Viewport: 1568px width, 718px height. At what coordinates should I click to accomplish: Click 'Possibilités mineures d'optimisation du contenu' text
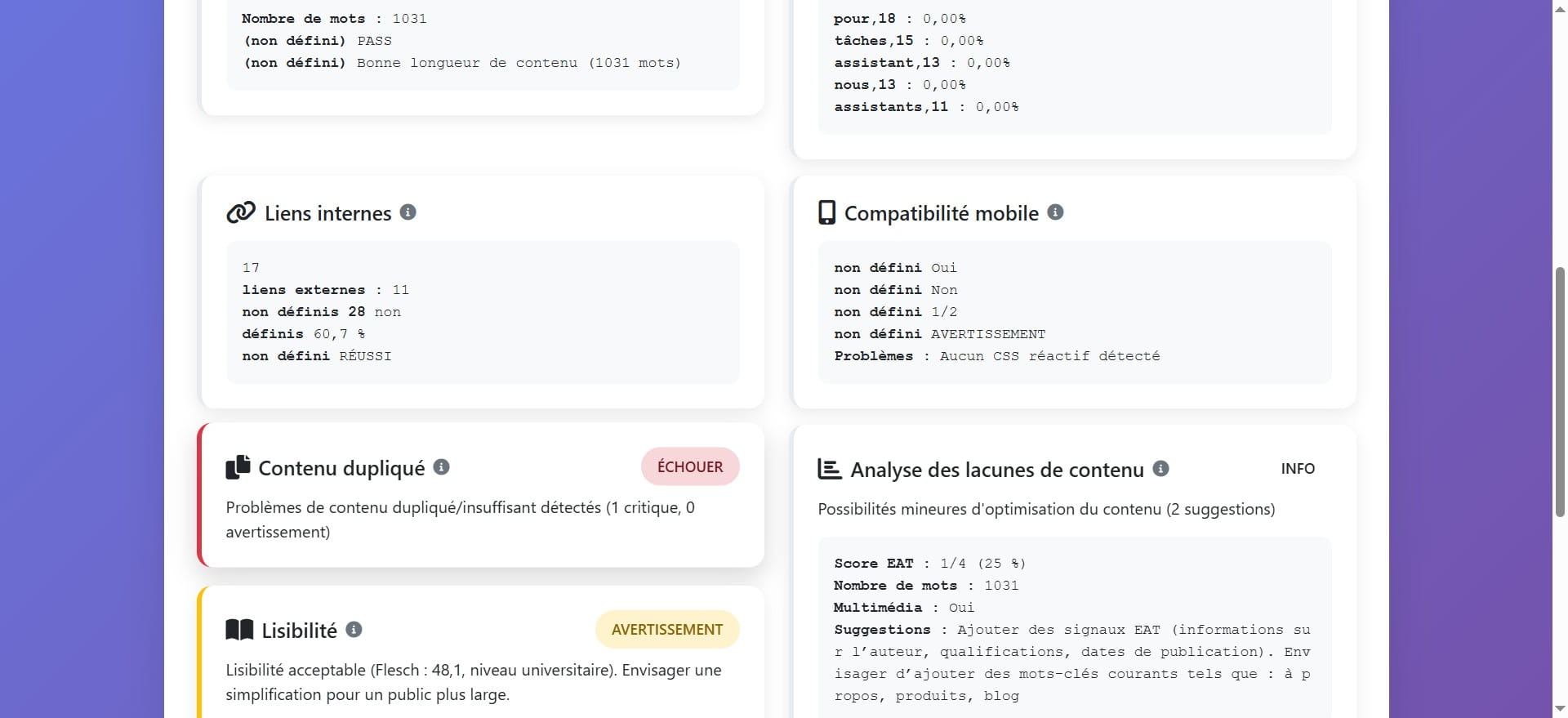1046,509
